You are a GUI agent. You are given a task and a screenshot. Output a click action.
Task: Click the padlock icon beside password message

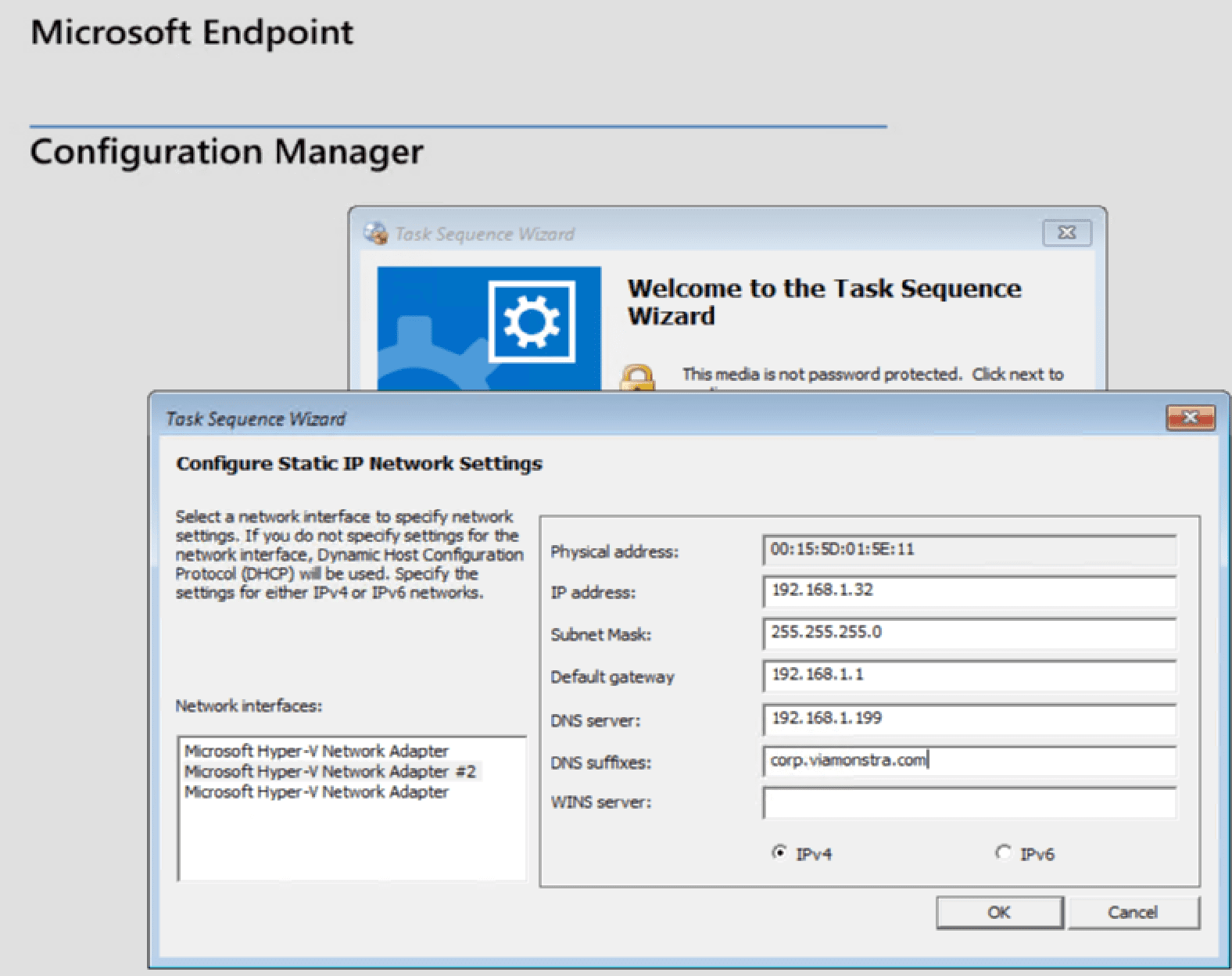click(637, 379)
